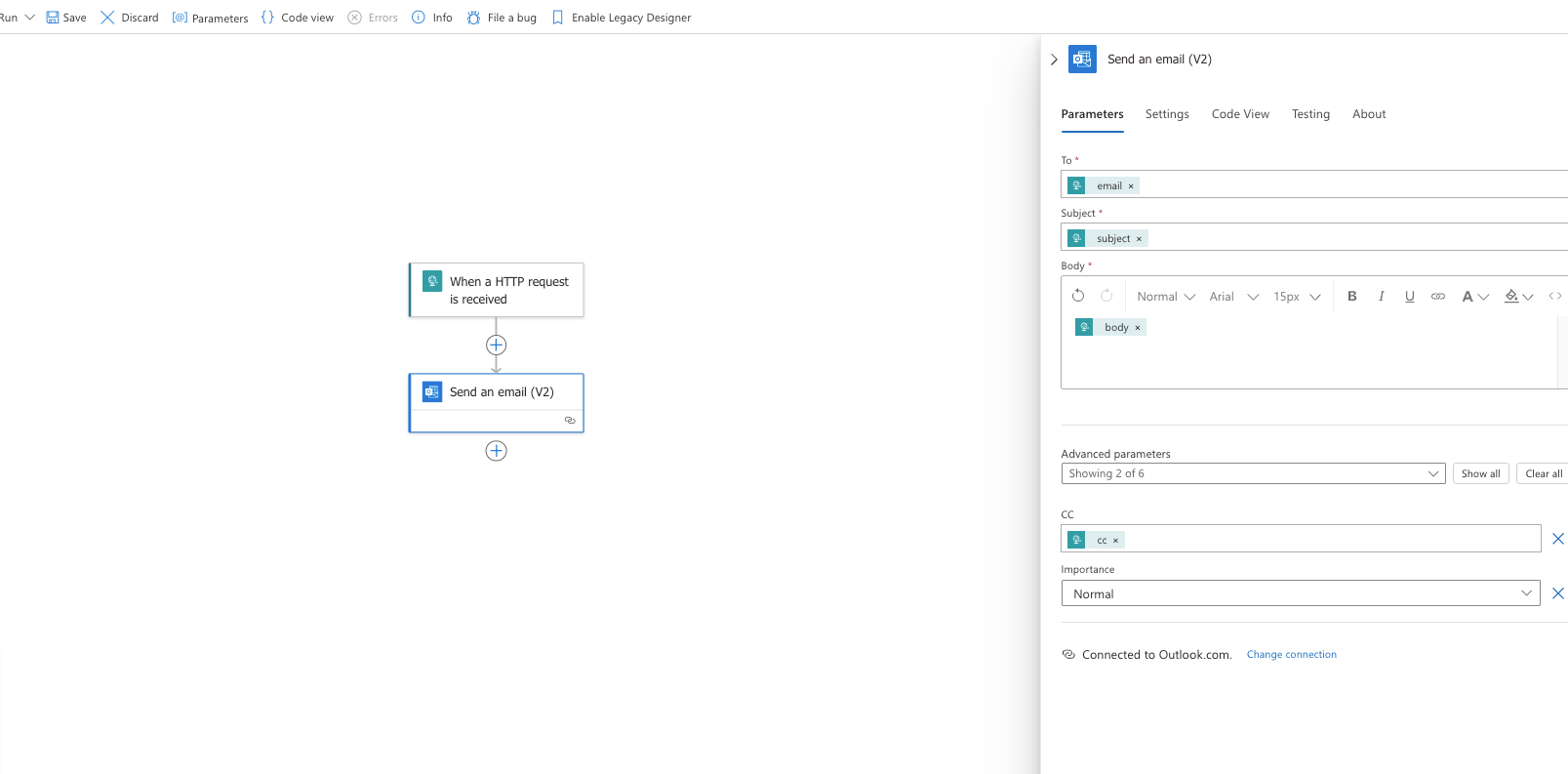The width and height of the screenshot is (1568, 774).
Task: Open the Code View tab
Action: [1240, 114]
